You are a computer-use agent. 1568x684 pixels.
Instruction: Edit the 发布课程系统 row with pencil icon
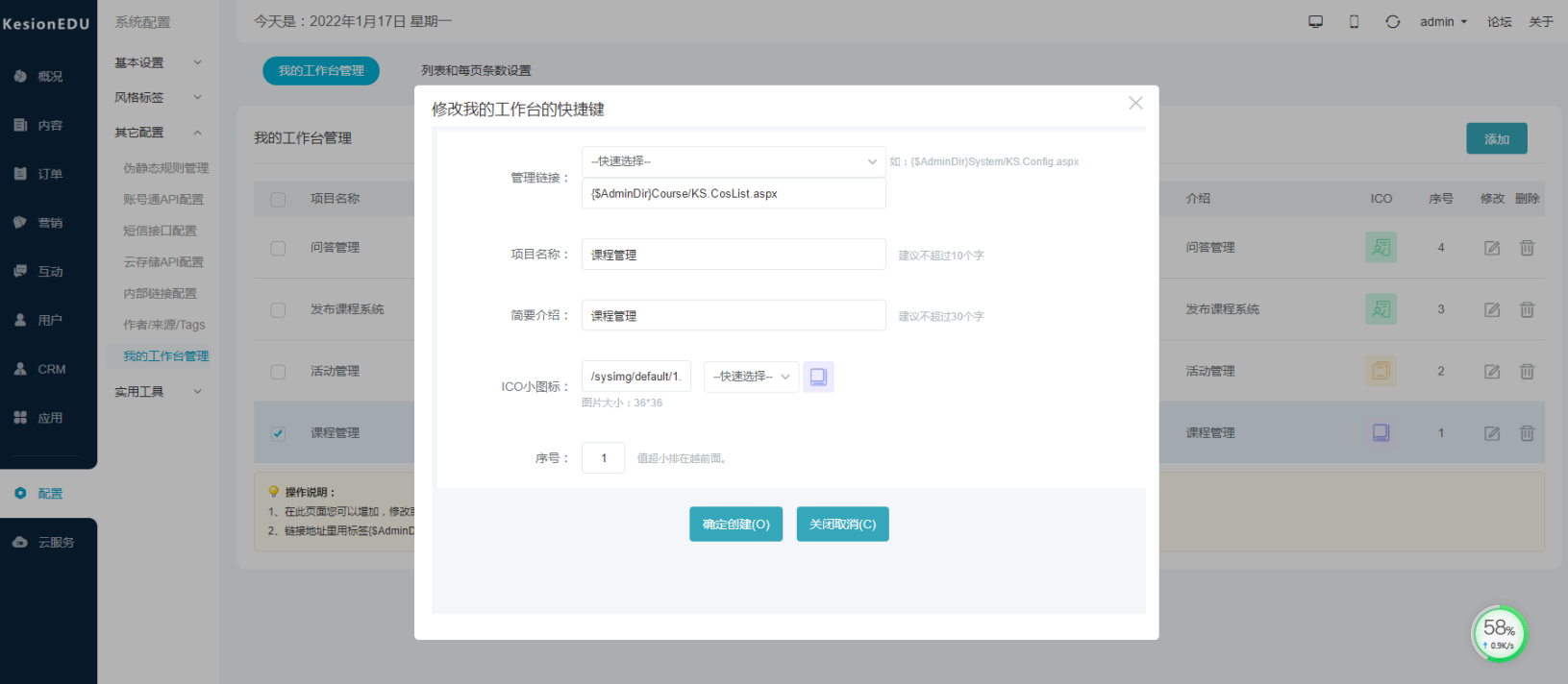pyautogui.click(x=1492, y=309)
